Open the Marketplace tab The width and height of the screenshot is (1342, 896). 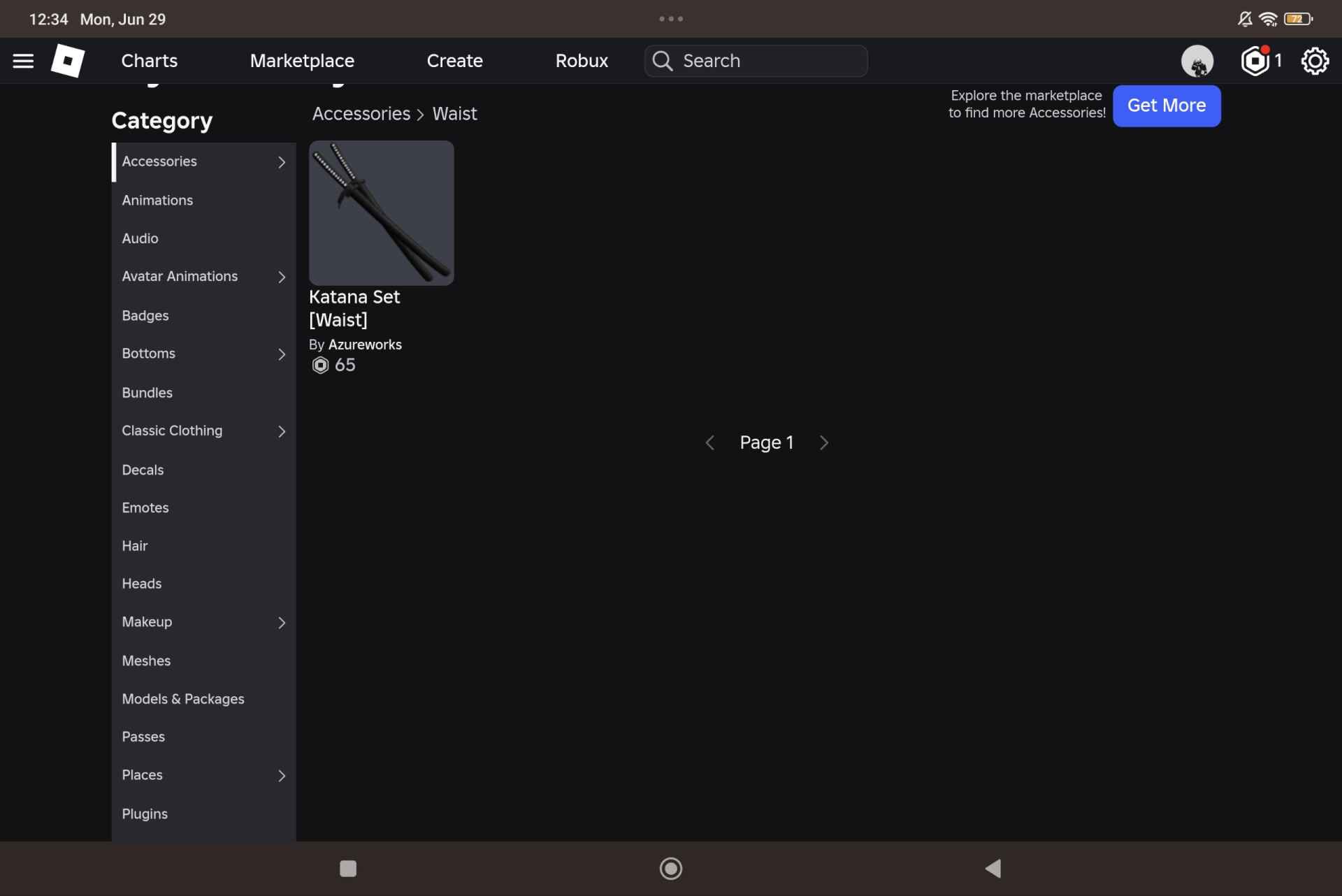tap(302, 61)
